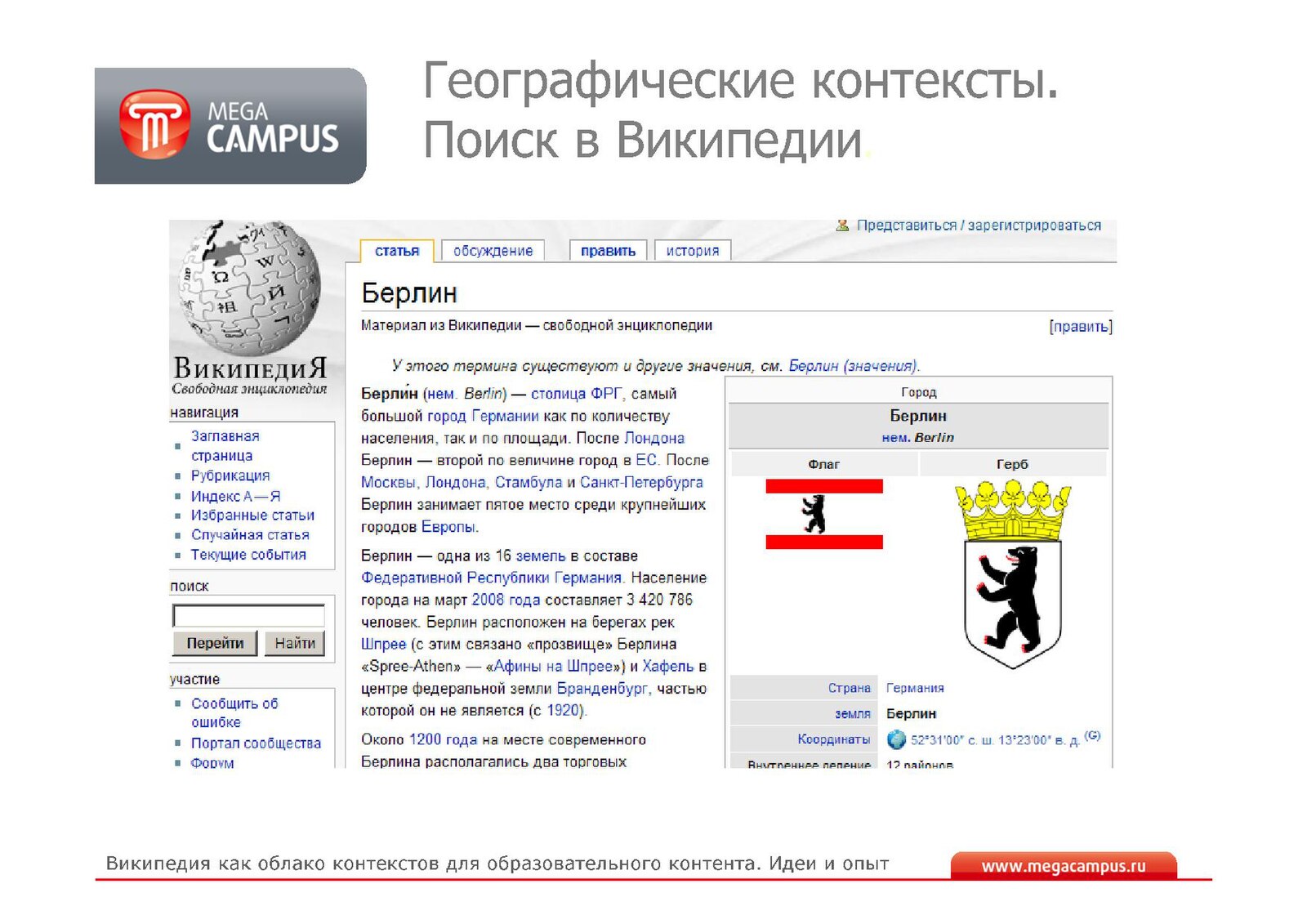Open the править tab
The image size is (1307, 924).
[x=608, y=251]
